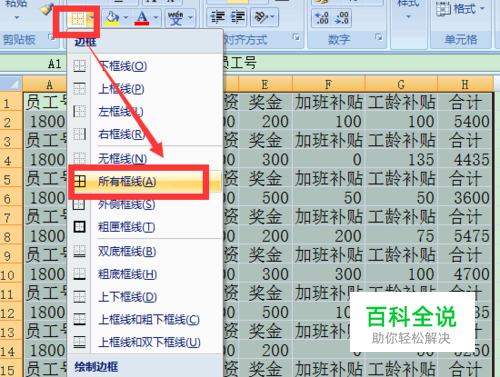This screenshot has height=377, width=500.
Task: Click cell H10 containing 4700
Action: [x=465, y=274]
